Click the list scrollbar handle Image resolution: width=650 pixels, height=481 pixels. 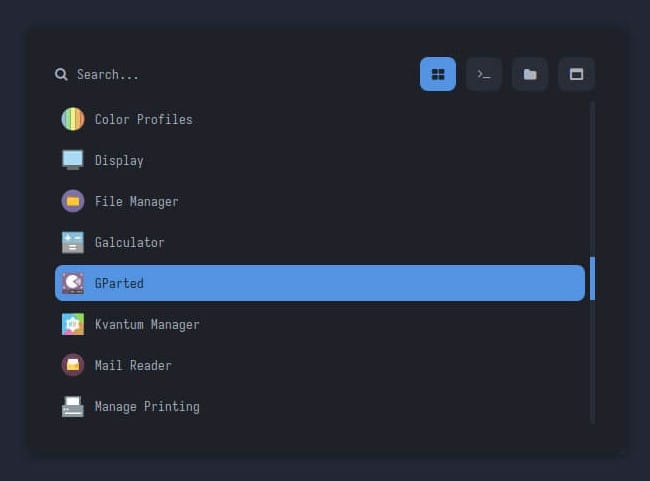[x=592, y=278]
